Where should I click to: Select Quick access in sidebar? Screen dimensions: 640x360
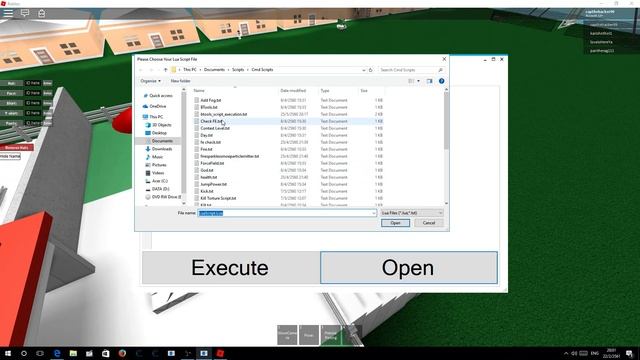click(161, 96)
